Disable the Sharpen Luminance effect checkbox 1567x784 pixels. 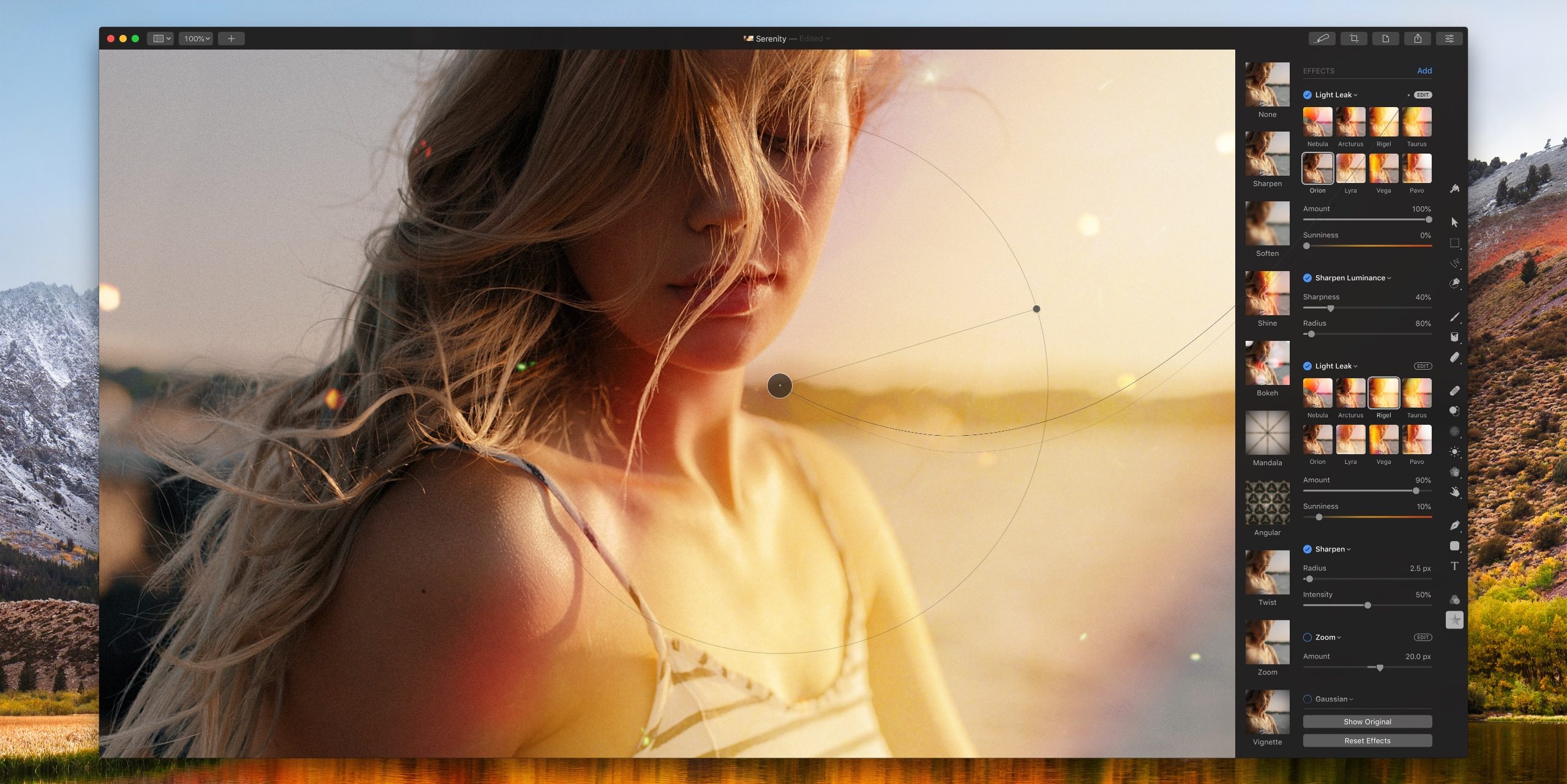[x=1307, y=278]
